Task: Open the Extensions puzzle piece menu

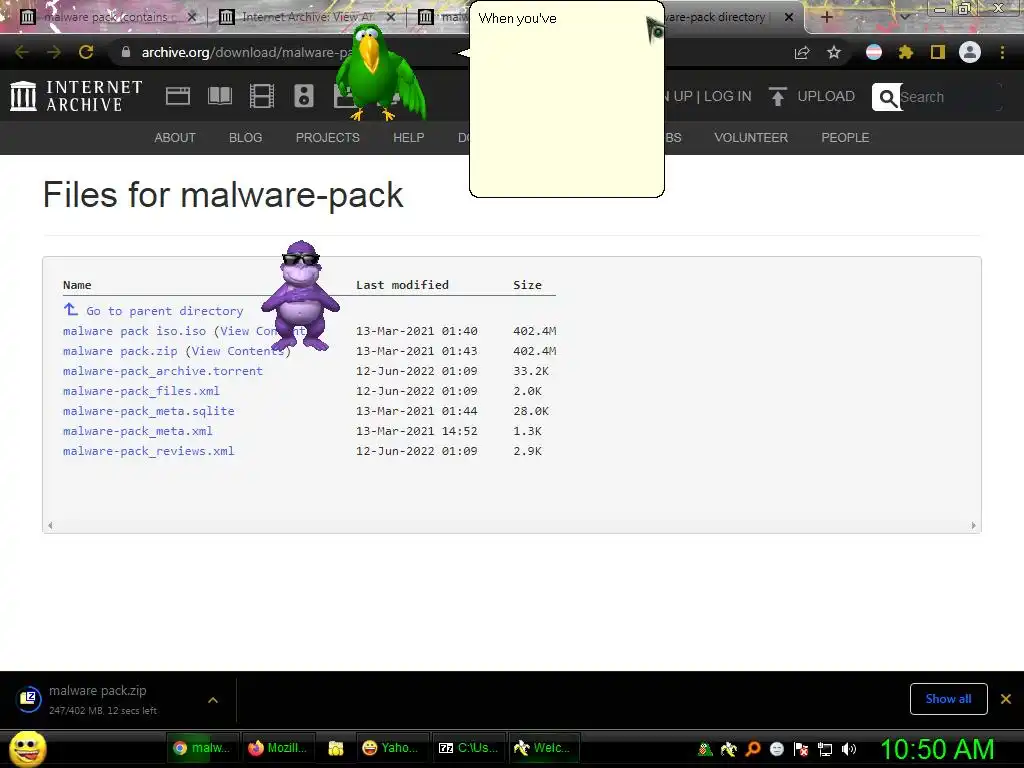Action: (906, 52)
